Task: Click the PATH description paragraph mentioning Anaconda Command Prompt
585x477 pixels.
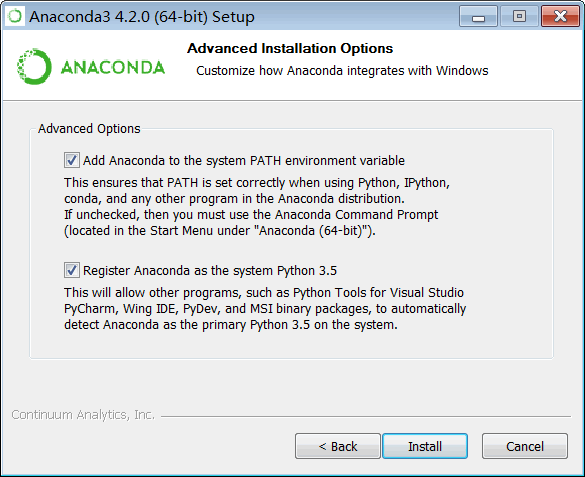Action: coord(257,207)
